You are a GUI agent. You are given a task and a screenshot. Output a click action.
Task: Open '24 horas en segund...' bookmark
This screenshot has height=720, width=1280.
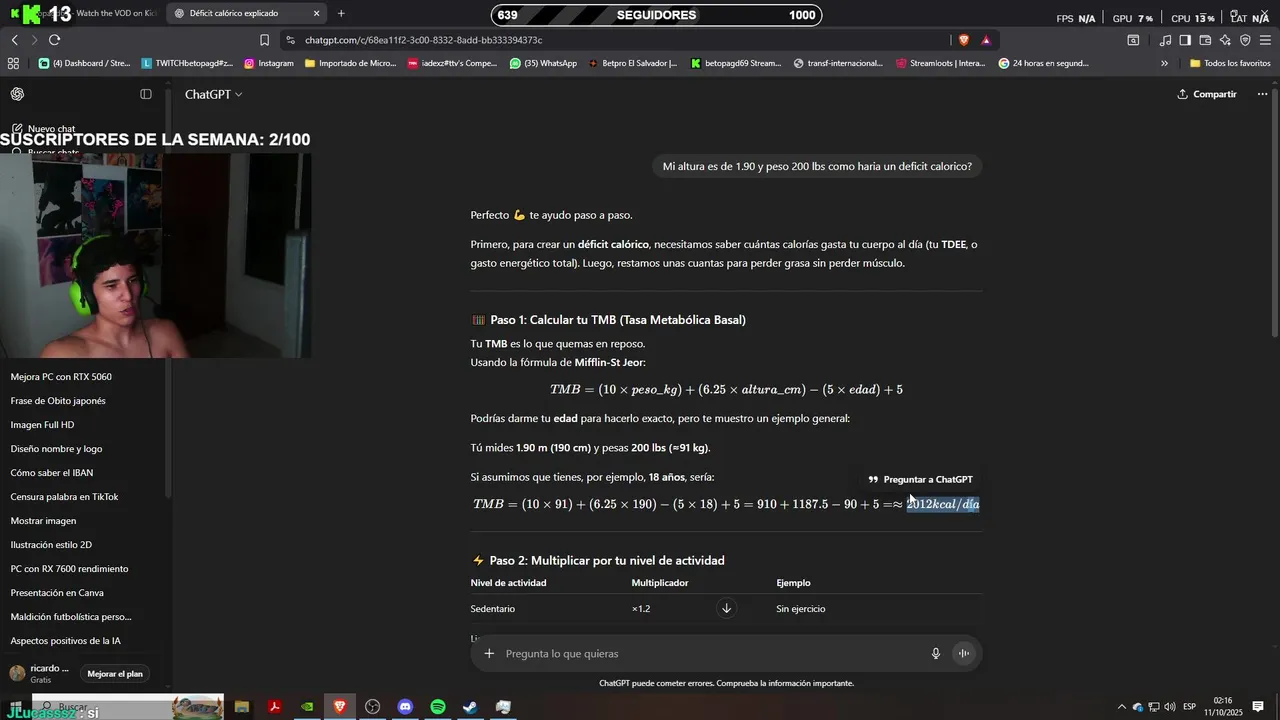[x=1043, y=63]
